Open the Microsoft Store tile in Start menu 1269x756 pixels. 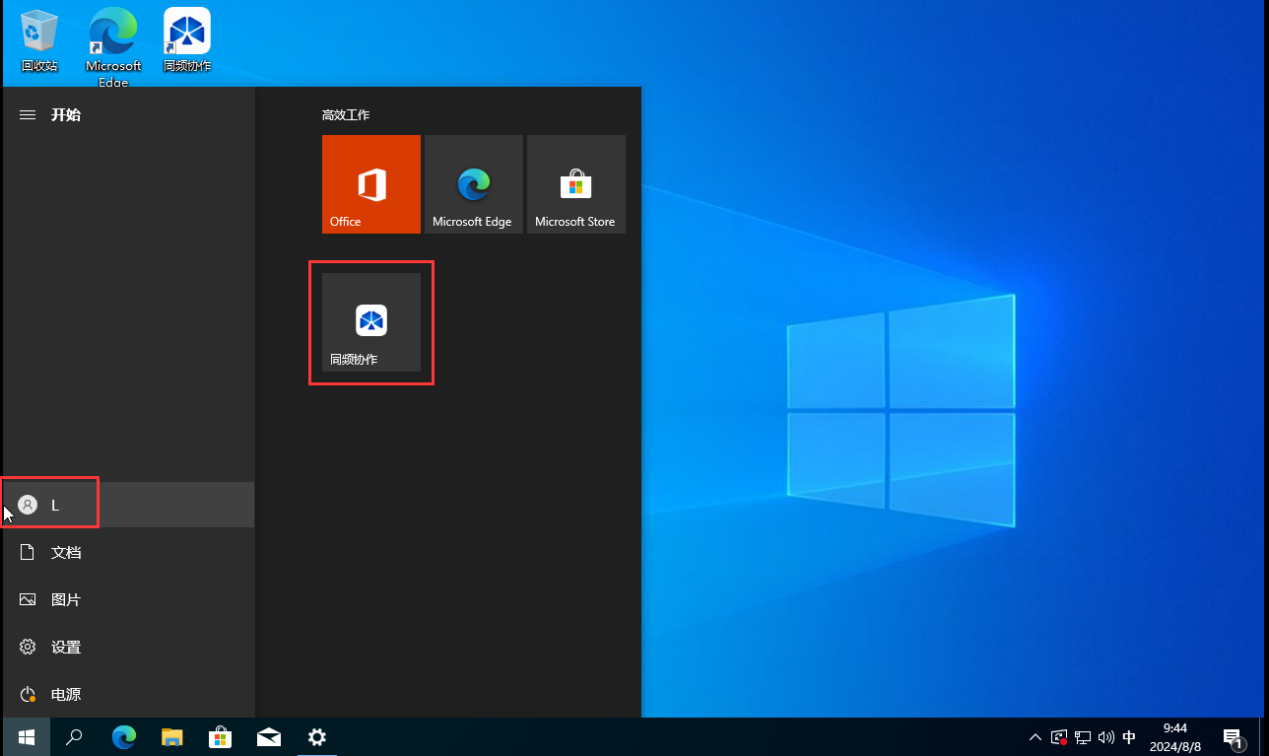(576, 184)
